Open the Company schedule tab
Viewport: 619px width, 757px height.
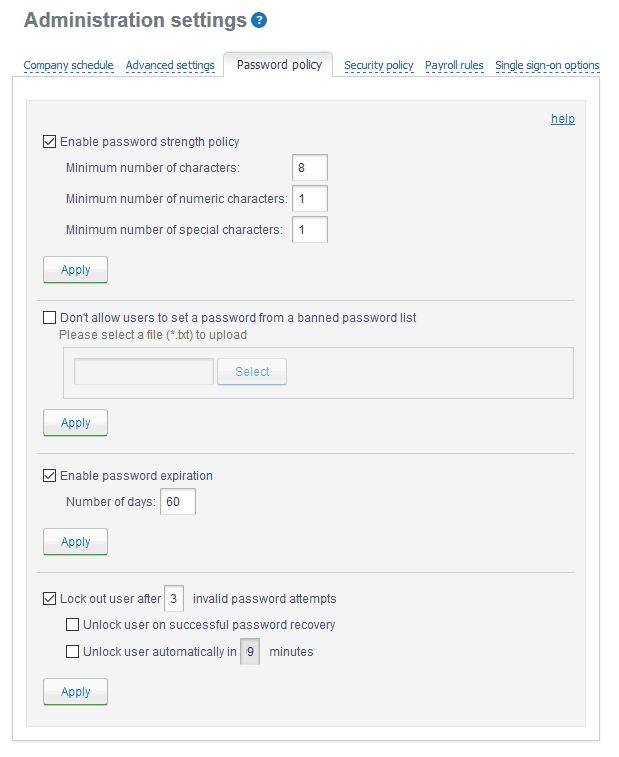pyautogui.click(x=69, y=65)
